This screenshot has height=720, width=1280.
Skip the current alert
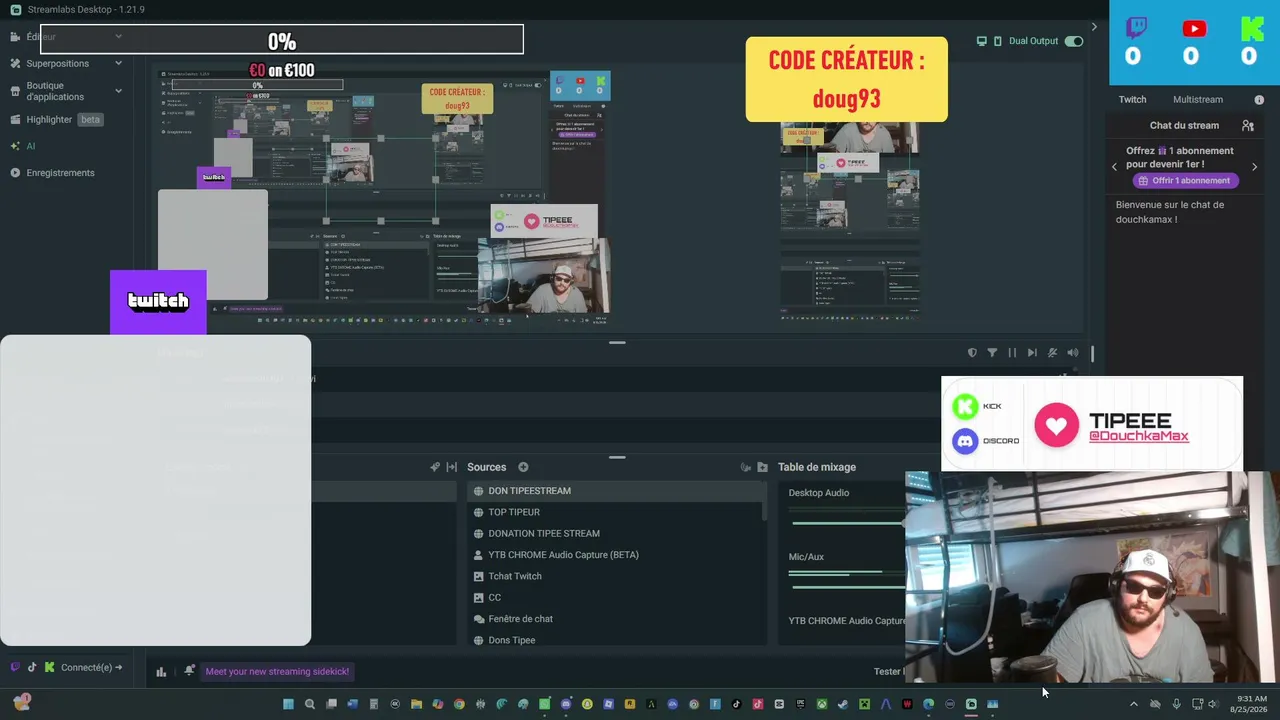[1032, 353]
